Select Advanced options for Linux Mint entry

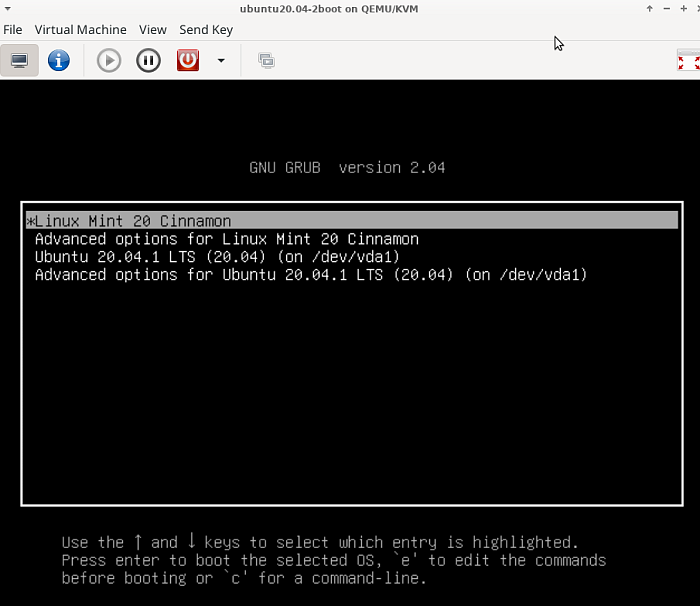(x=352, y=239)
